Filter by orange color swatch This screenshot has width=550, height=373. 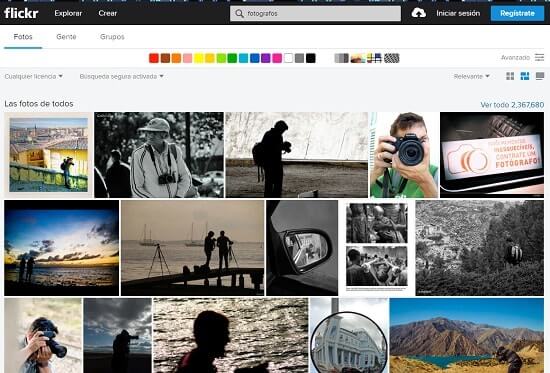pos(176,58)
